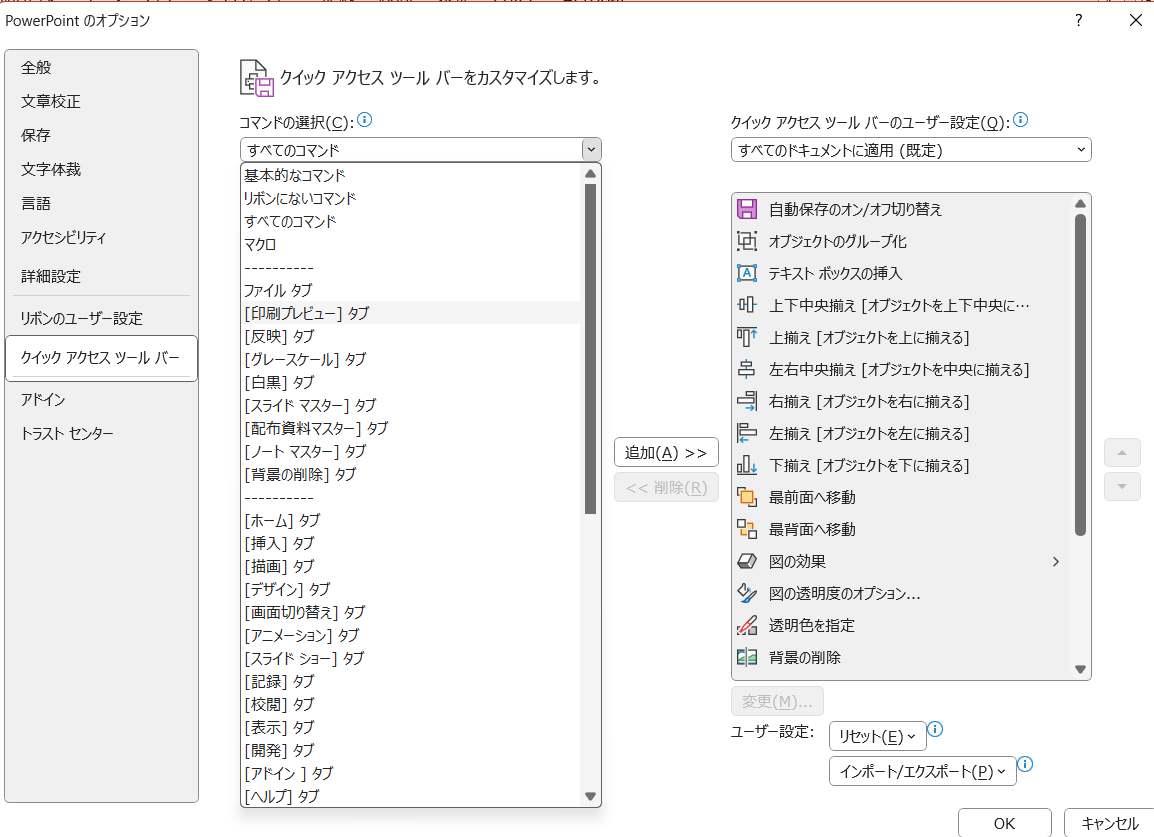The width and height of the screenshot is (1154, 837).
Task: Click the move up arrow button
Action: pos(1122,453)
